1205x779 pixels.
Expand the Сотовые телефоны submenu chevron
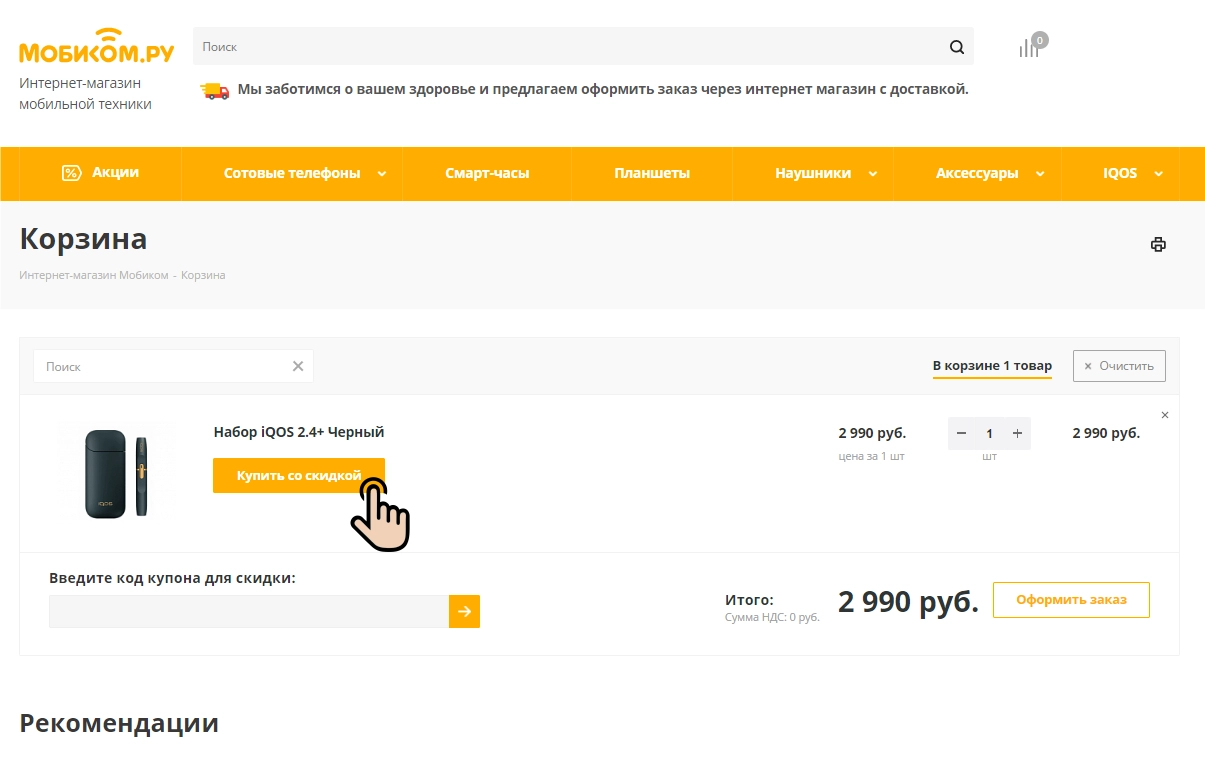(x=381, y=174)
